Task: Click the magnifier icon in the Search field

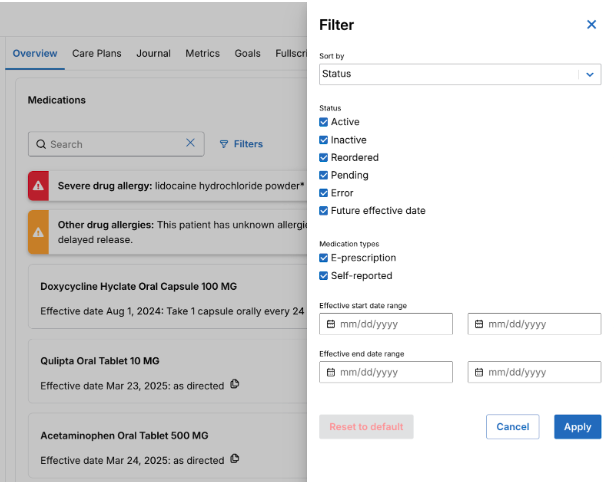Action: pyautogui.click(x=41, y=144)
